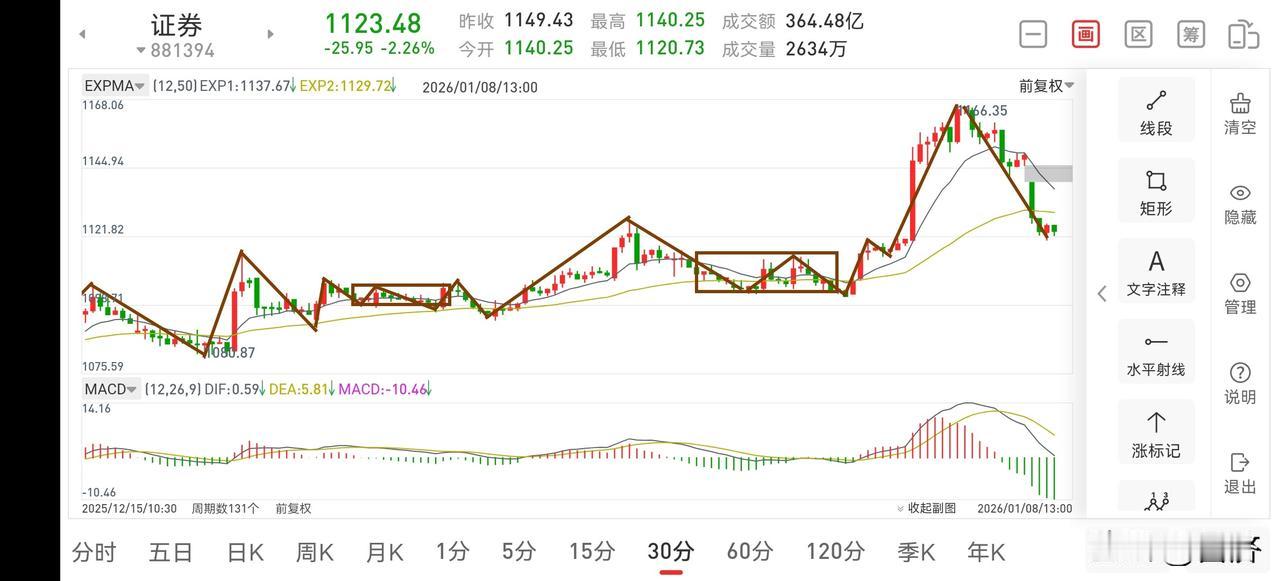Click 清空 to clear all drawings

pyautogui.click(x=1239, y=115)
